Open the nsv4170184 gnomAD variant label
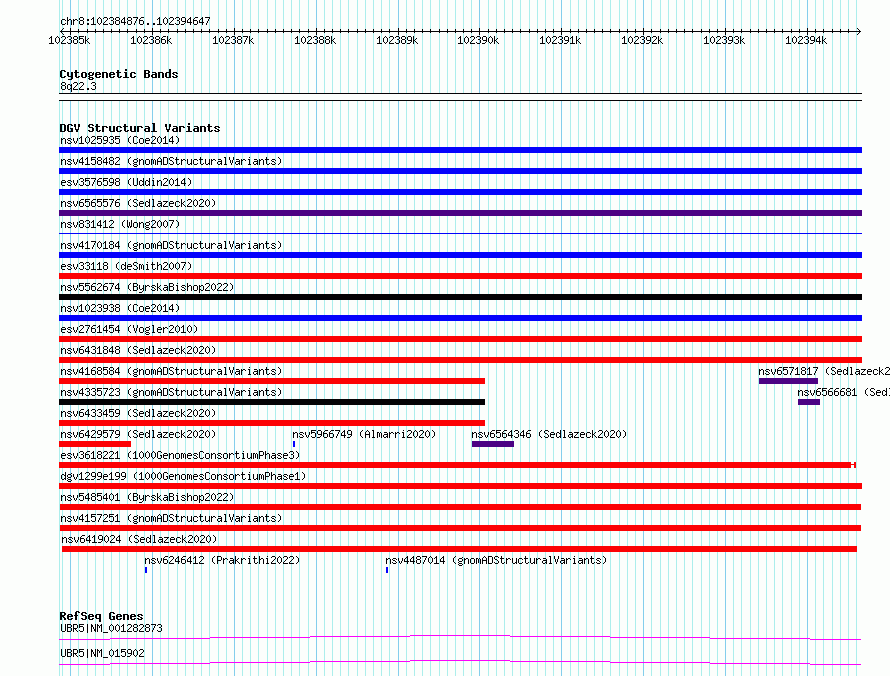 (x=171, y=245)
